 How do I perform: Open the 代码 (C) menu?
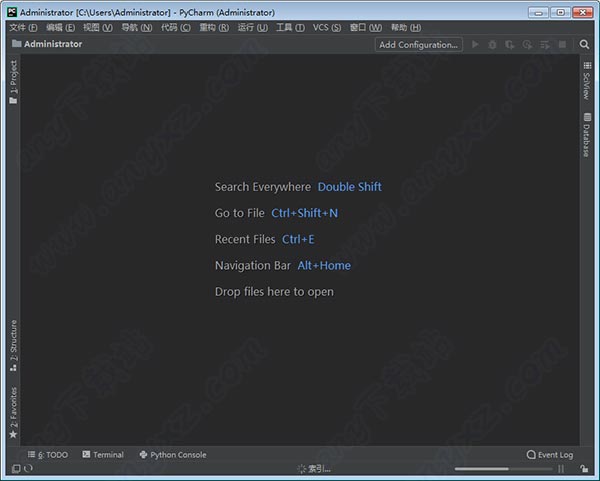[175, 28]
